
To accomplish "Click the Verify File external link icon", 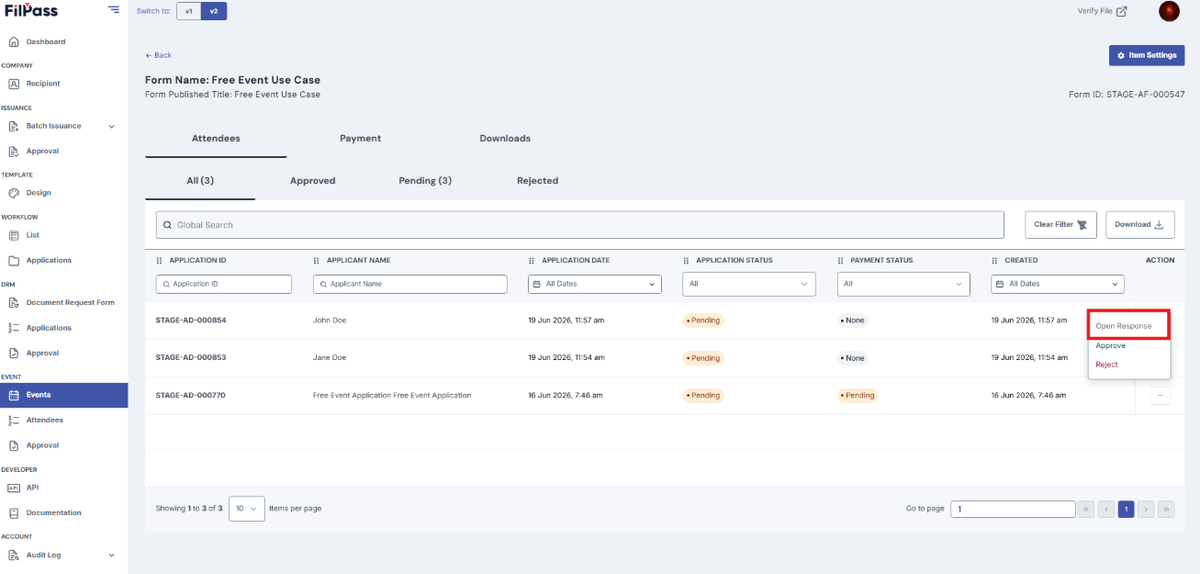I will coord(1122,11).
